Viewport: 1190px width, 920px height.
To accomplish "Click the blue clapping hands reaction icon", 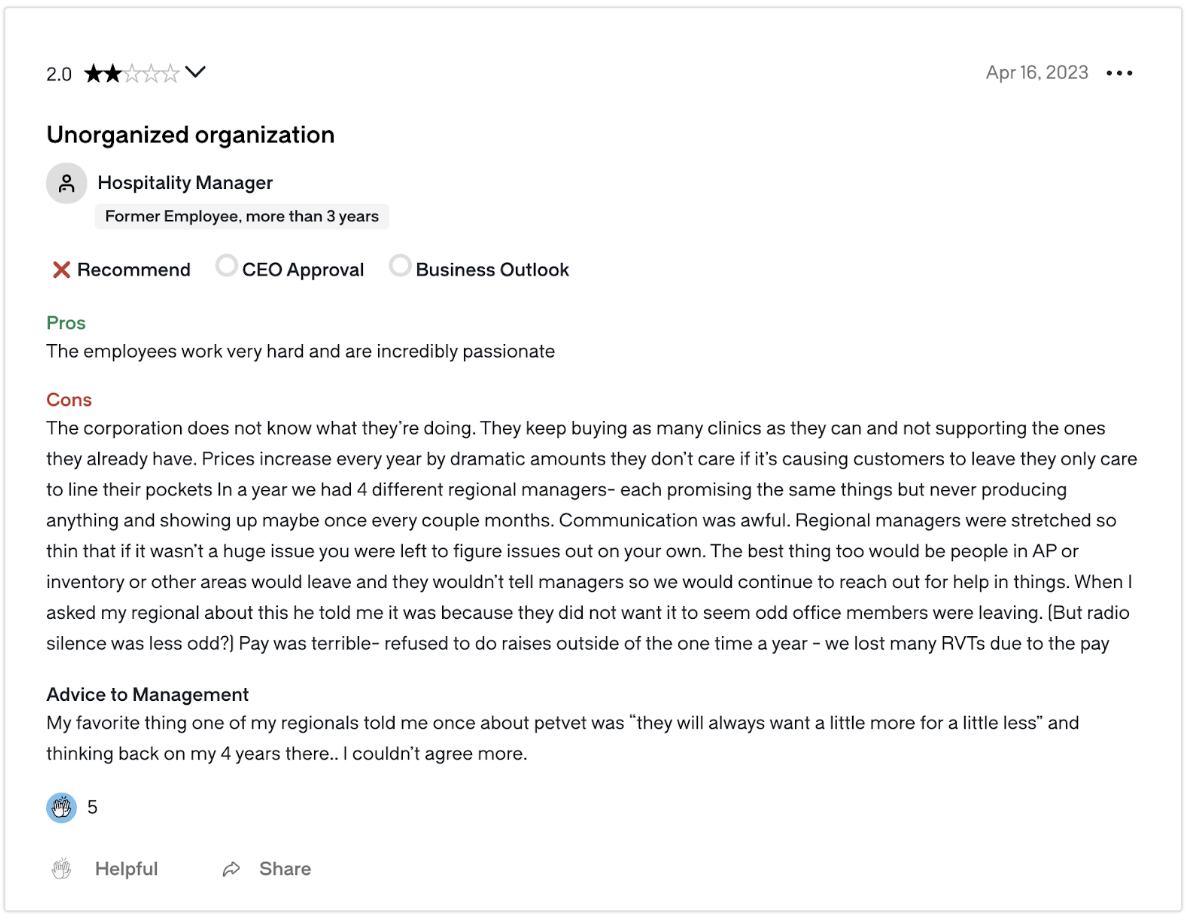I will (61, 807).
